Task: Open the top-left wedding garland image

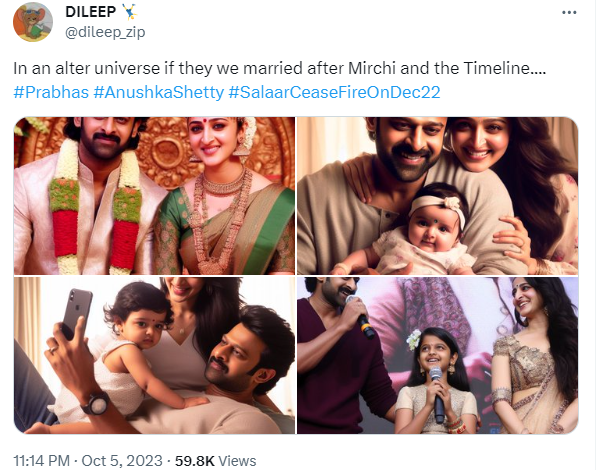Action: (x=154, y=195)
